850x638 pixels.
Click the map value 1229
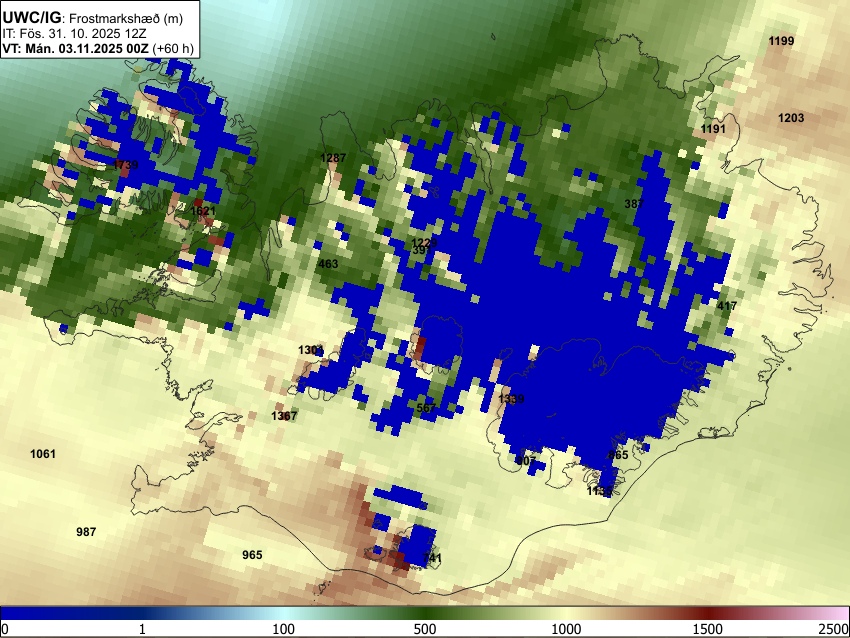(x=424, y=242)
